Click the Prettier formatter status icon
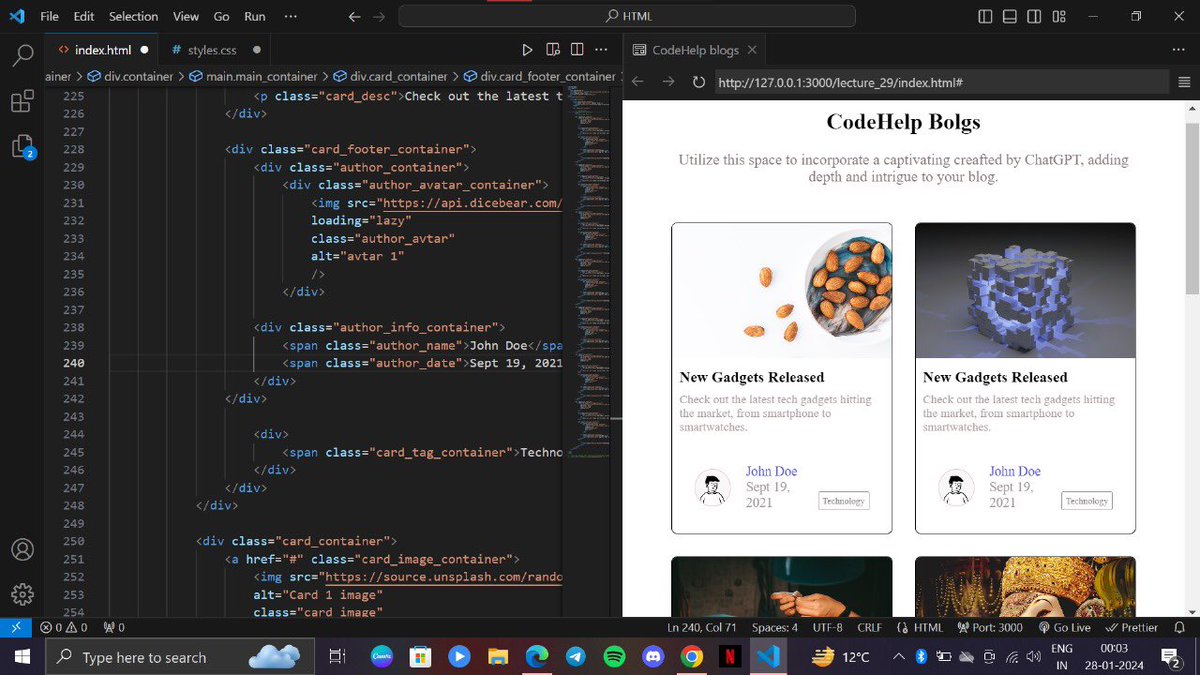This screenshot has height=675, width=1200. tap(1131, 627)
